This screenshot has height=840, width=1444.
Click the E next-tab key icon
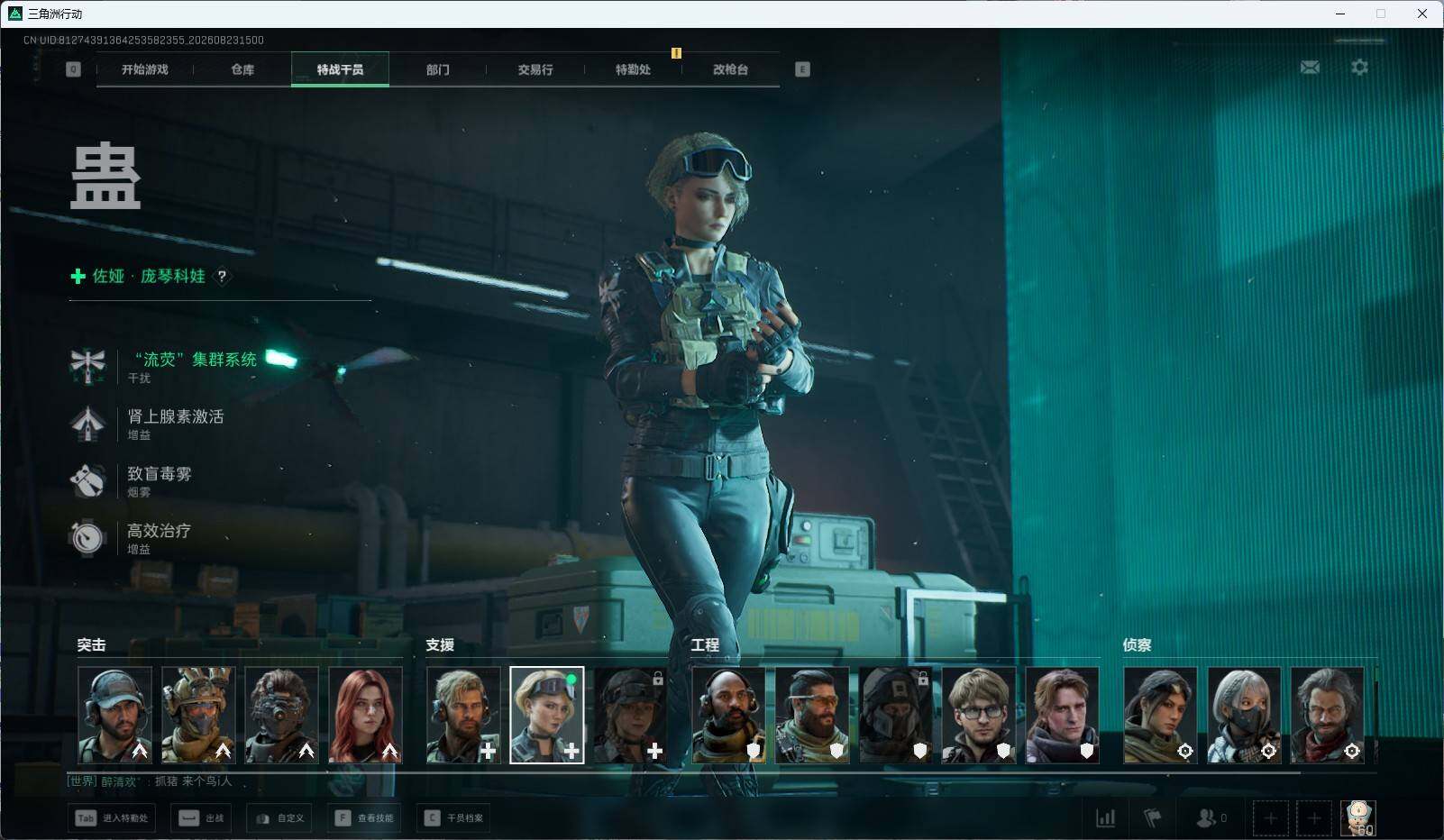pos(802,69)
